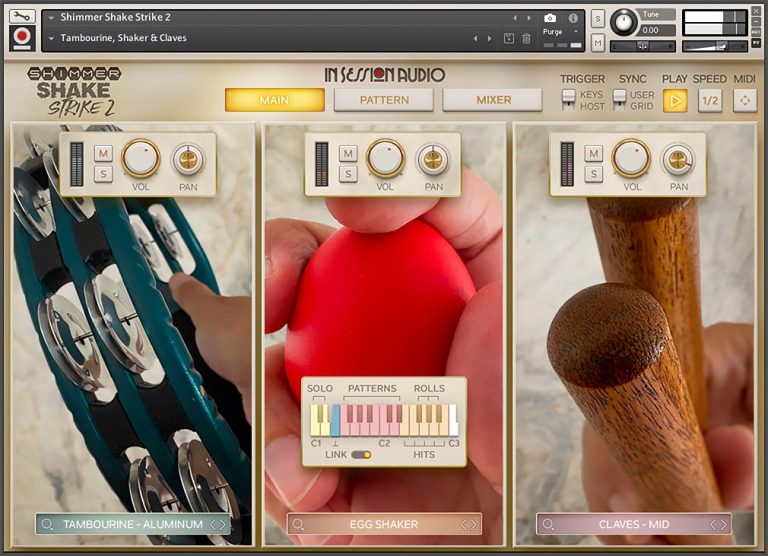The width and height of the screenshot is (768, 556).
Task: Click the Tambourine - Aluminum instrument selector
Action: click(x=132, y=524)
